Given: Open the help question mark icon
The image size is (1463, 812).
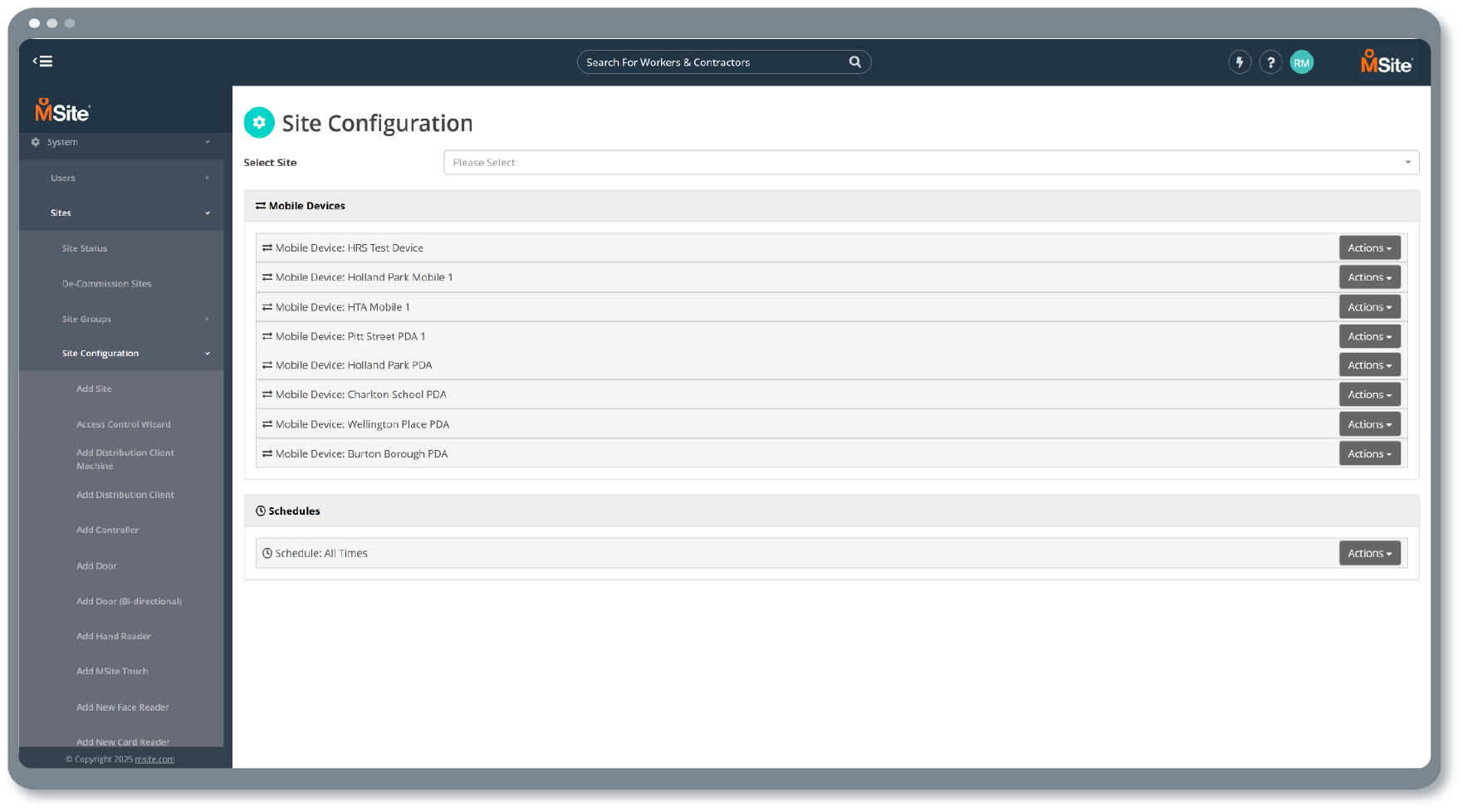Looking at the screenshot, I should click(1270, 61).
